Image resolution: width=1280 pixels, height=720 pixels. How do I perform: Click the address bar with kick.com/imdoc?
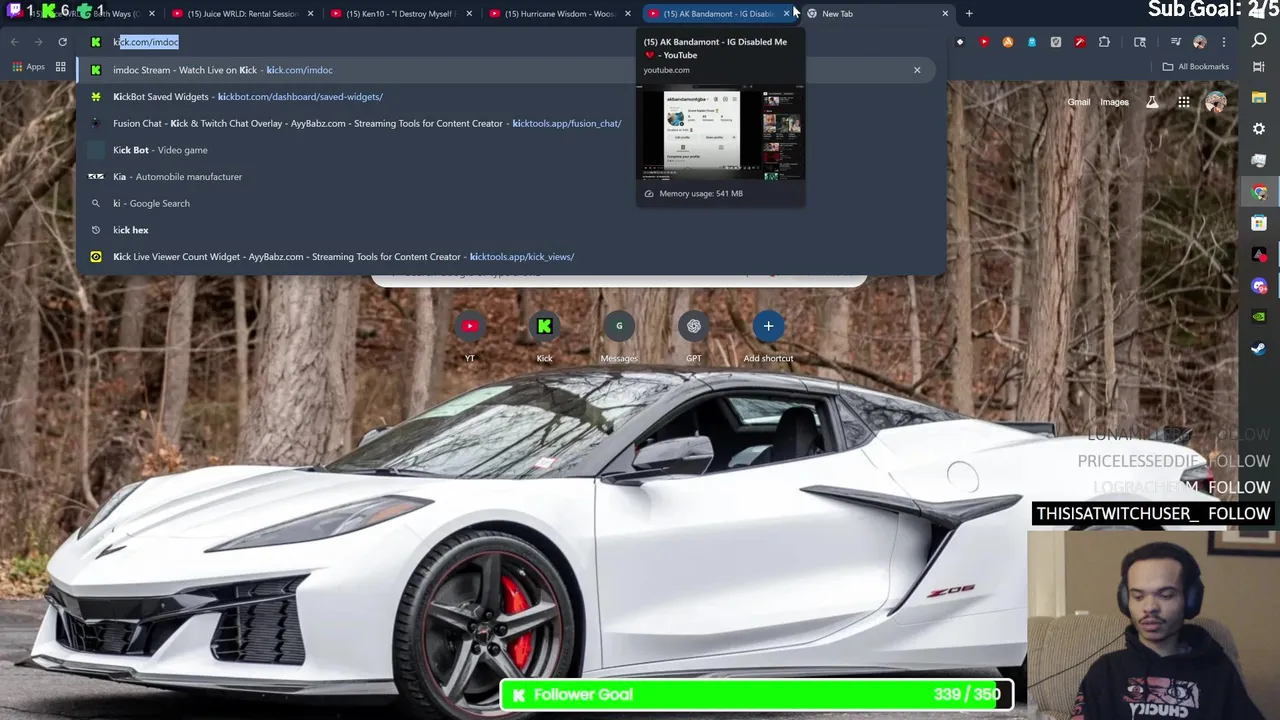tap(510, 42)
